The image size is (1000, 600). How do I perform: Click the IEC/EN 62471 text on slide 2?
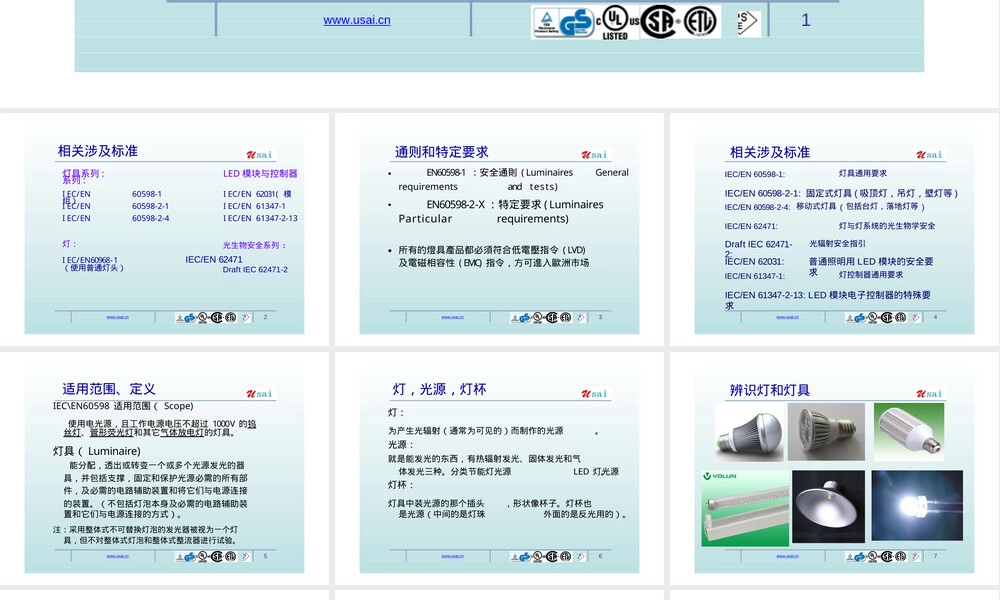pos(214,260)
